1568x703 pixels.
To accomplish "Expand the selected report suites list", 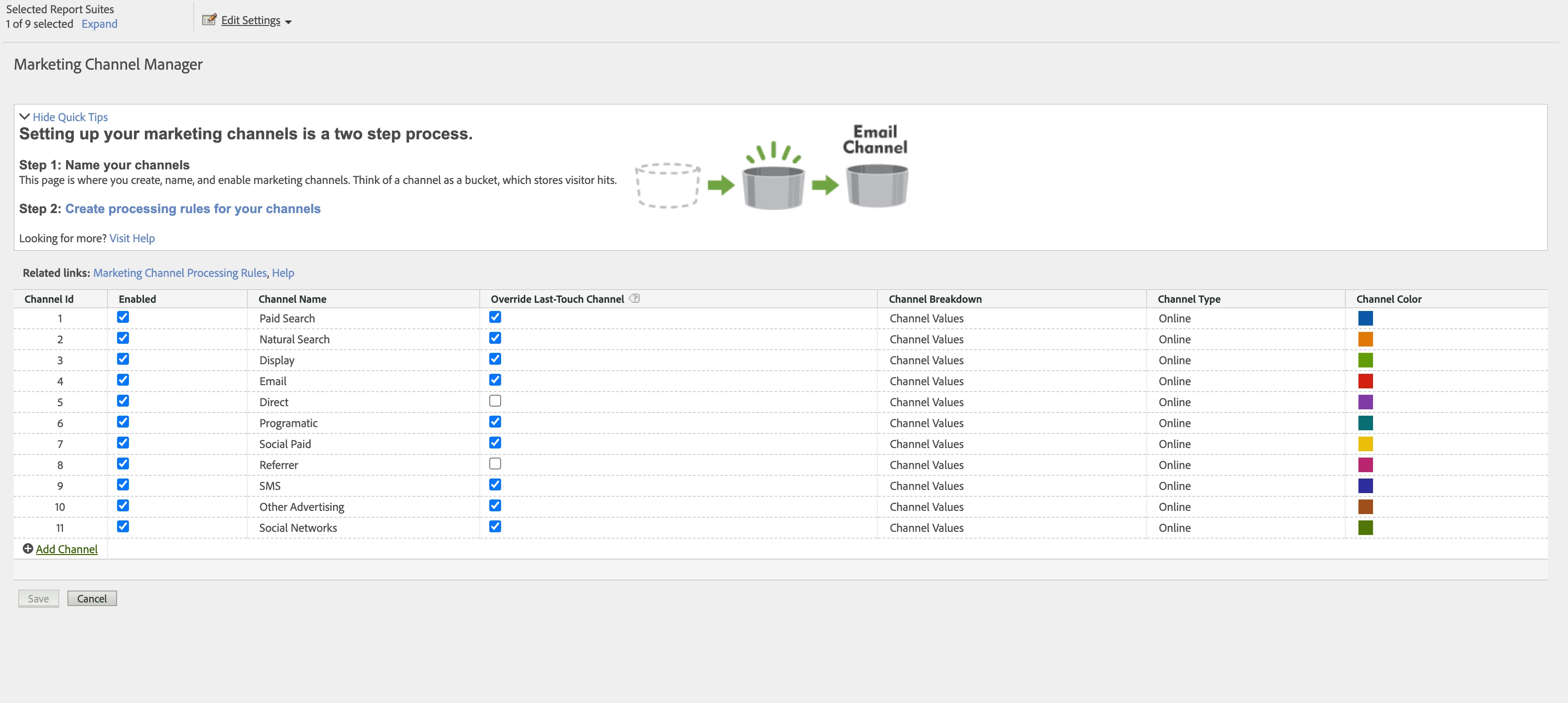I will click(99, 24).
